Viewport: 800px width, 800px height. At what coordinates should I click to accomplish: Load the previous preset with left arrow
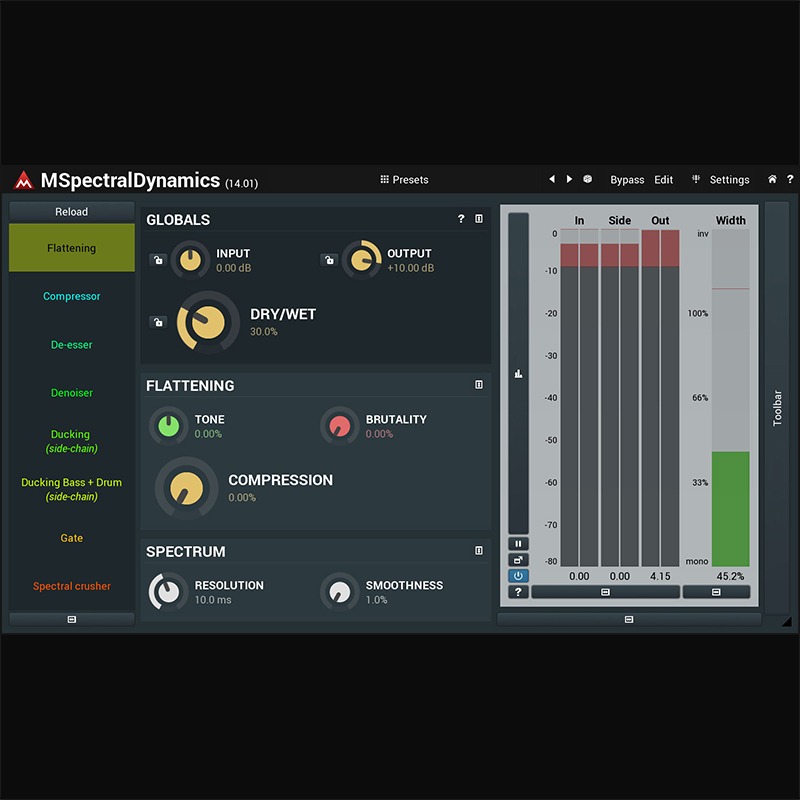tap(552, 179)
